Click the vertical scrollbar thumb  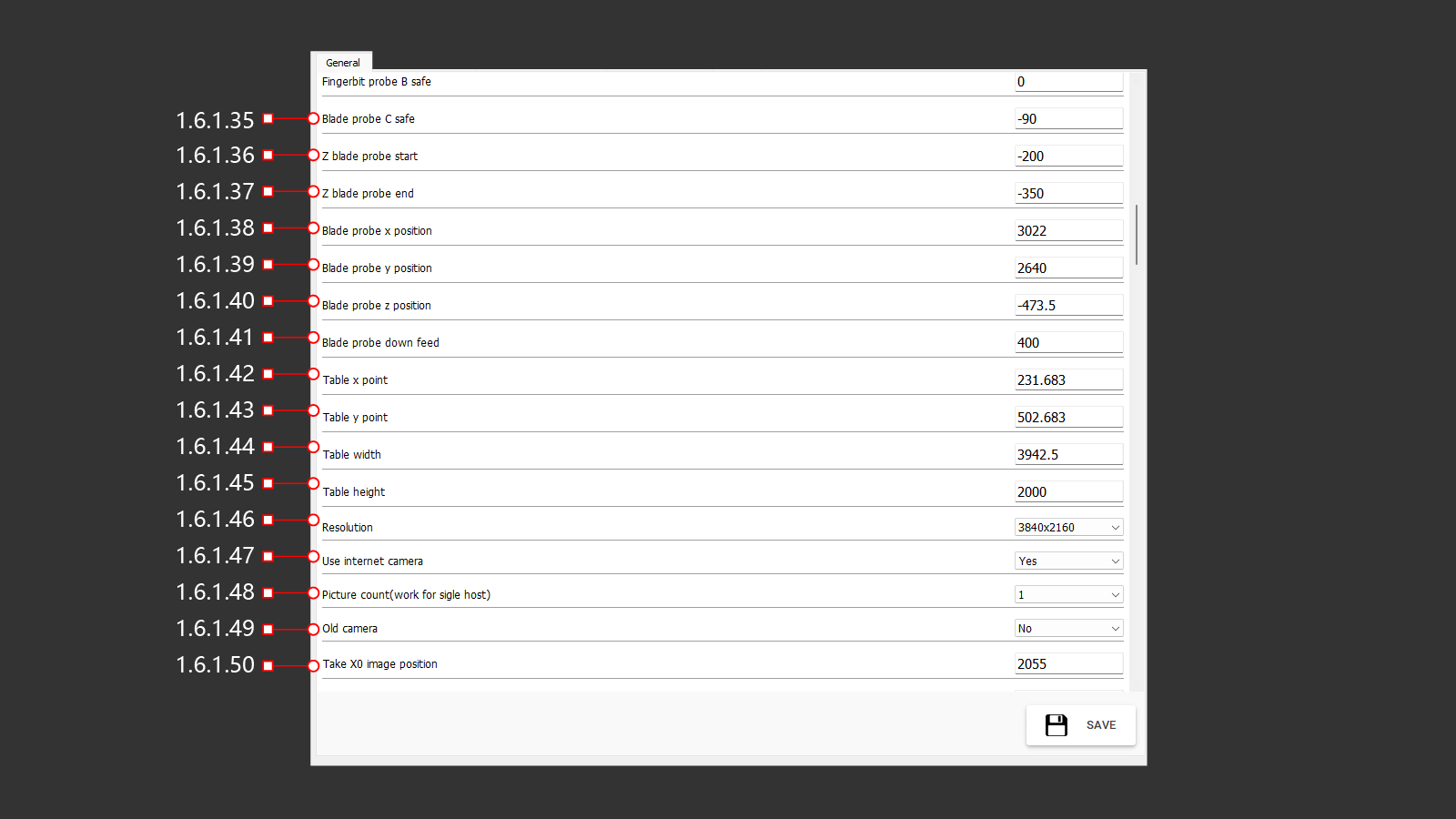click(1137, 235)
